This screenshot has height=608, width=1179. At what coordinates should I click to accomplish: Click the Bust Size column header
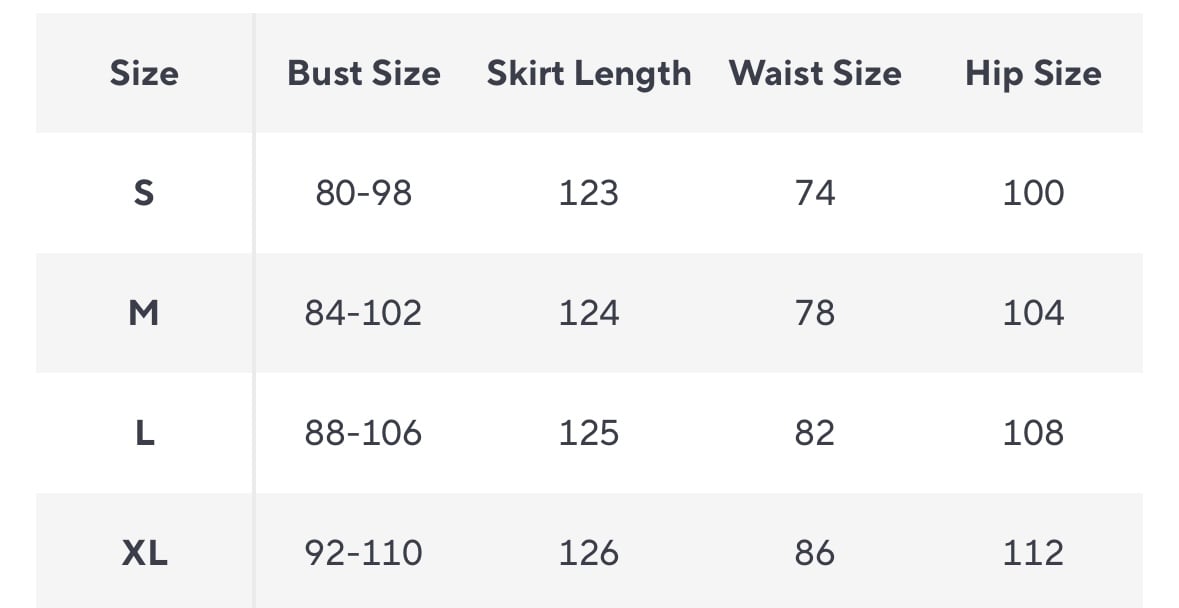364,74
